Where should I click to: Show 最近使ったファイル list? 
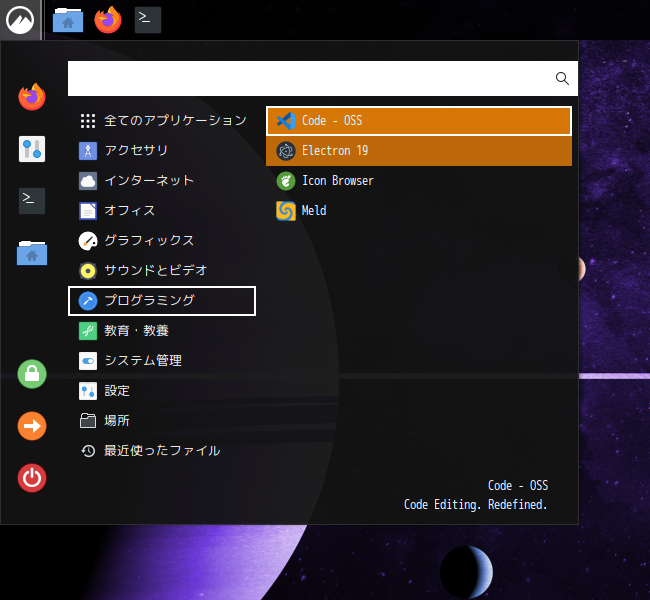[x=162, y=451]
